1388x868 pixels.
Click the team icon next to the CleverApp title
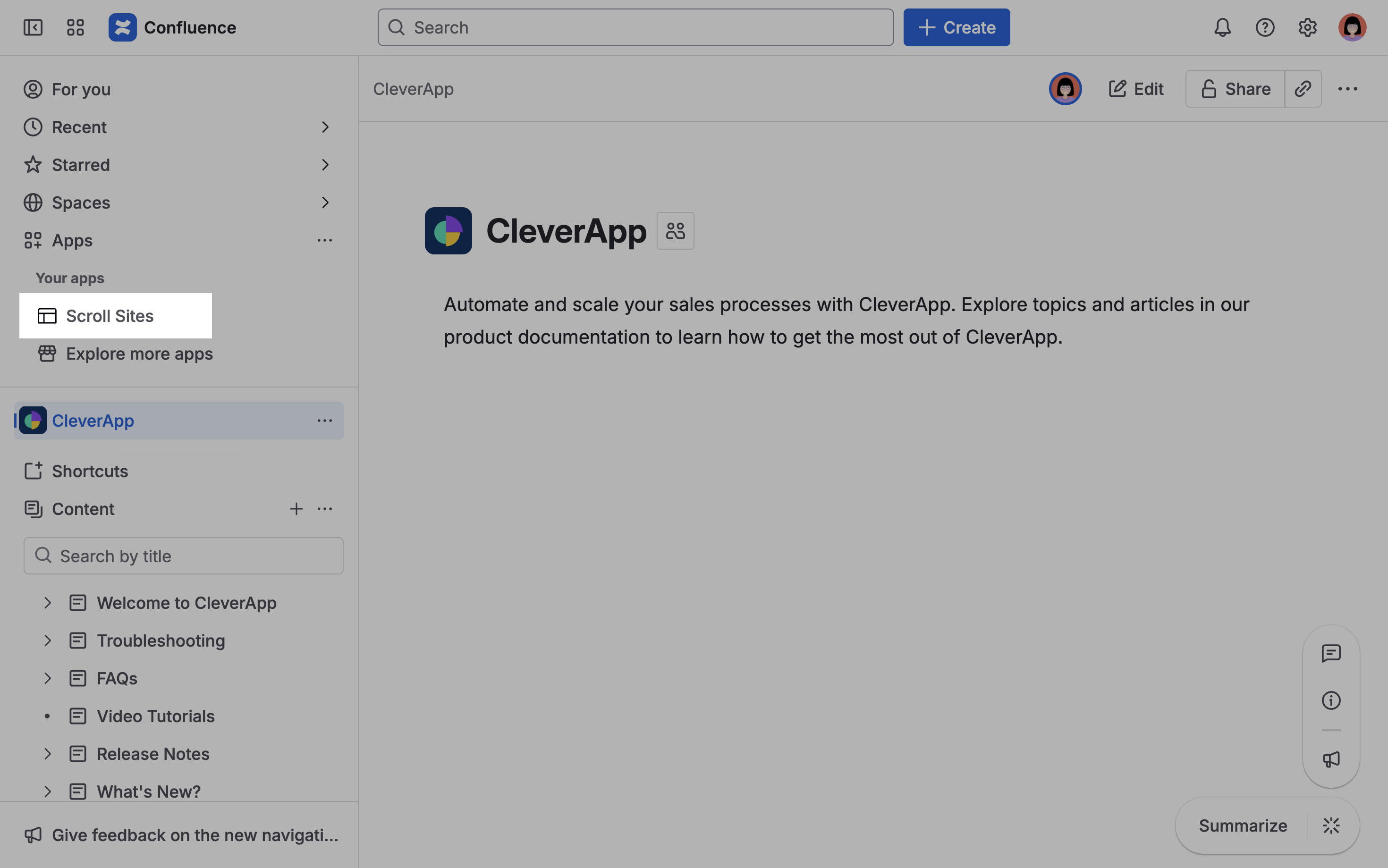click(675, 231)
